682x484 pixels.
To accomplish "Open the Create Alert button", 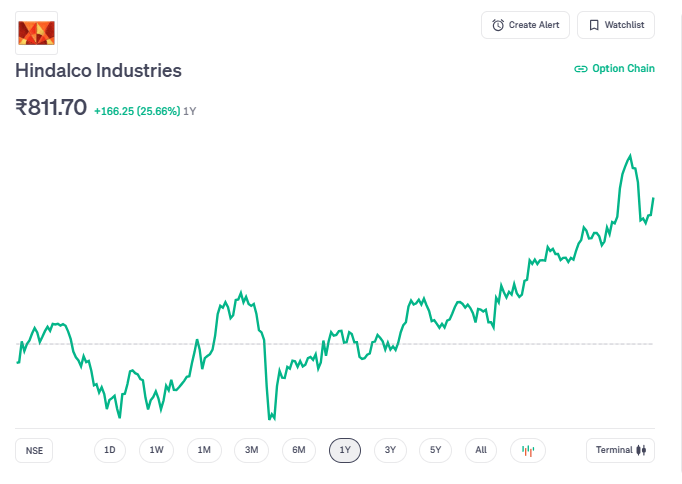I will pyautogui.click(x=526, y=25).
